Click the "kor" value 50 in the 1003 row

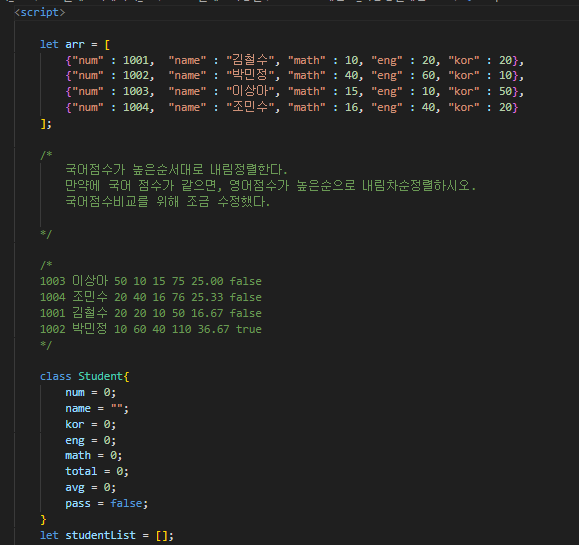506,92
